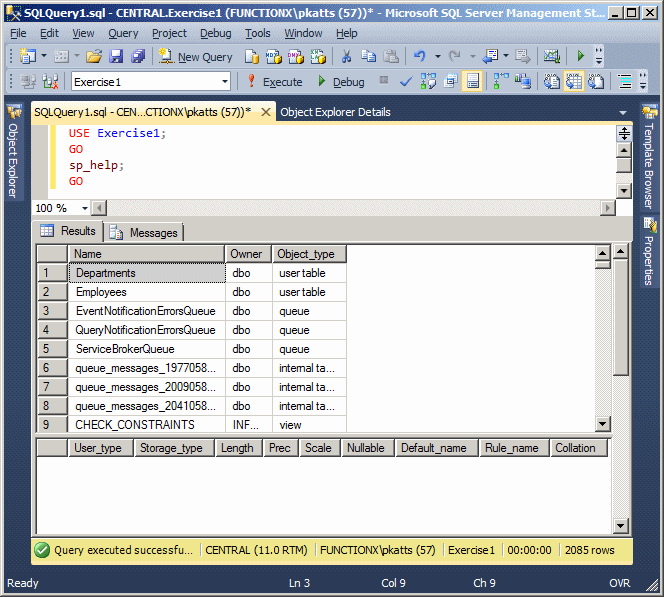Open SQL editor toolbar overflow options
Screen dimensions: 664x597
tap(643, 81)
